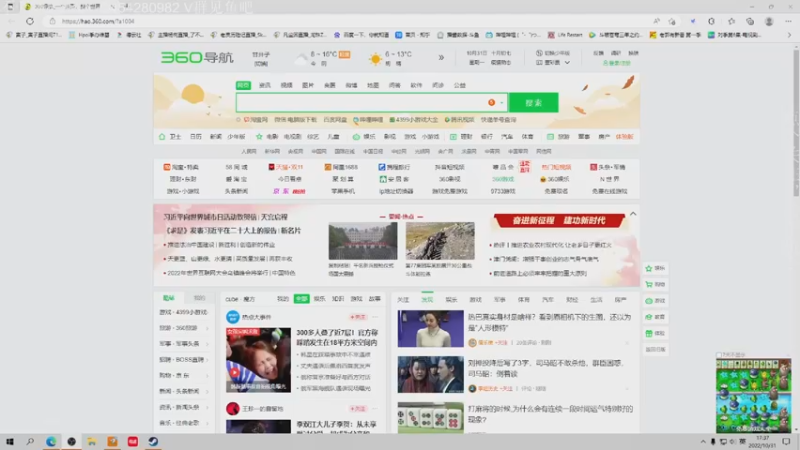The image size is (800, 450).
Task: Open more options on the 热点大事件 card
Action: (375, 317)
